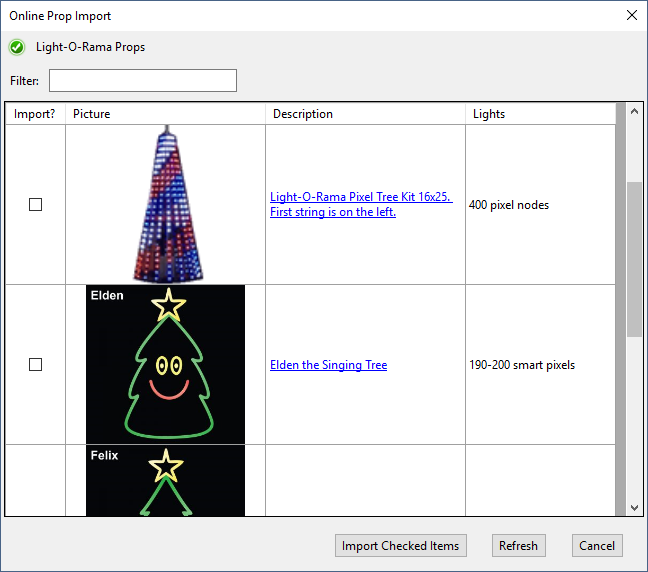Click the Pixel Tree Kit picture

pyautogui.click(x=165, y=204)
